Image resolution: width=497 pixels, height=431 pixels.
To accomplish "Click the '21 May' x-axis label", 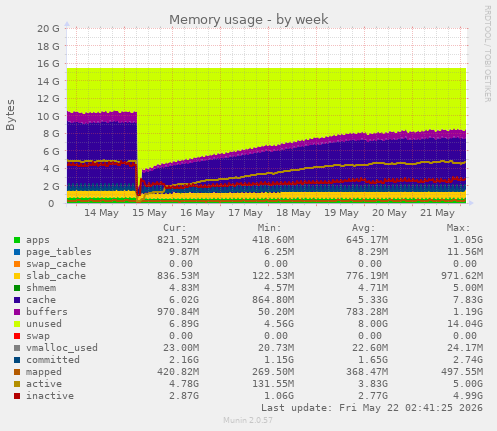I will point(437,213).
